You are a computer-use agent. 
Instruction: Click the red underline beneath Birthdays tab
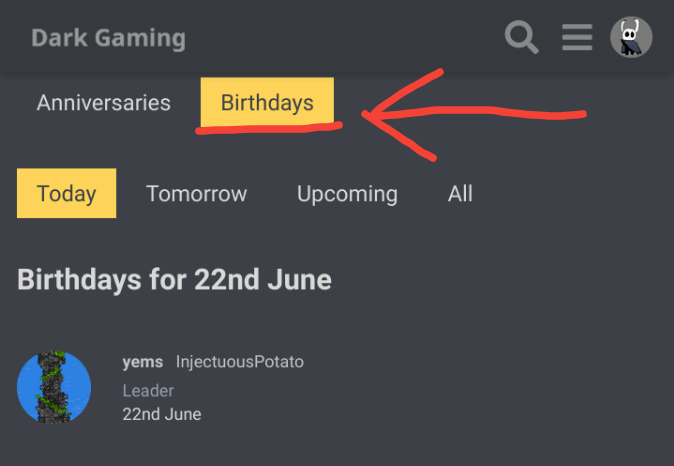(x=269, y=128)
